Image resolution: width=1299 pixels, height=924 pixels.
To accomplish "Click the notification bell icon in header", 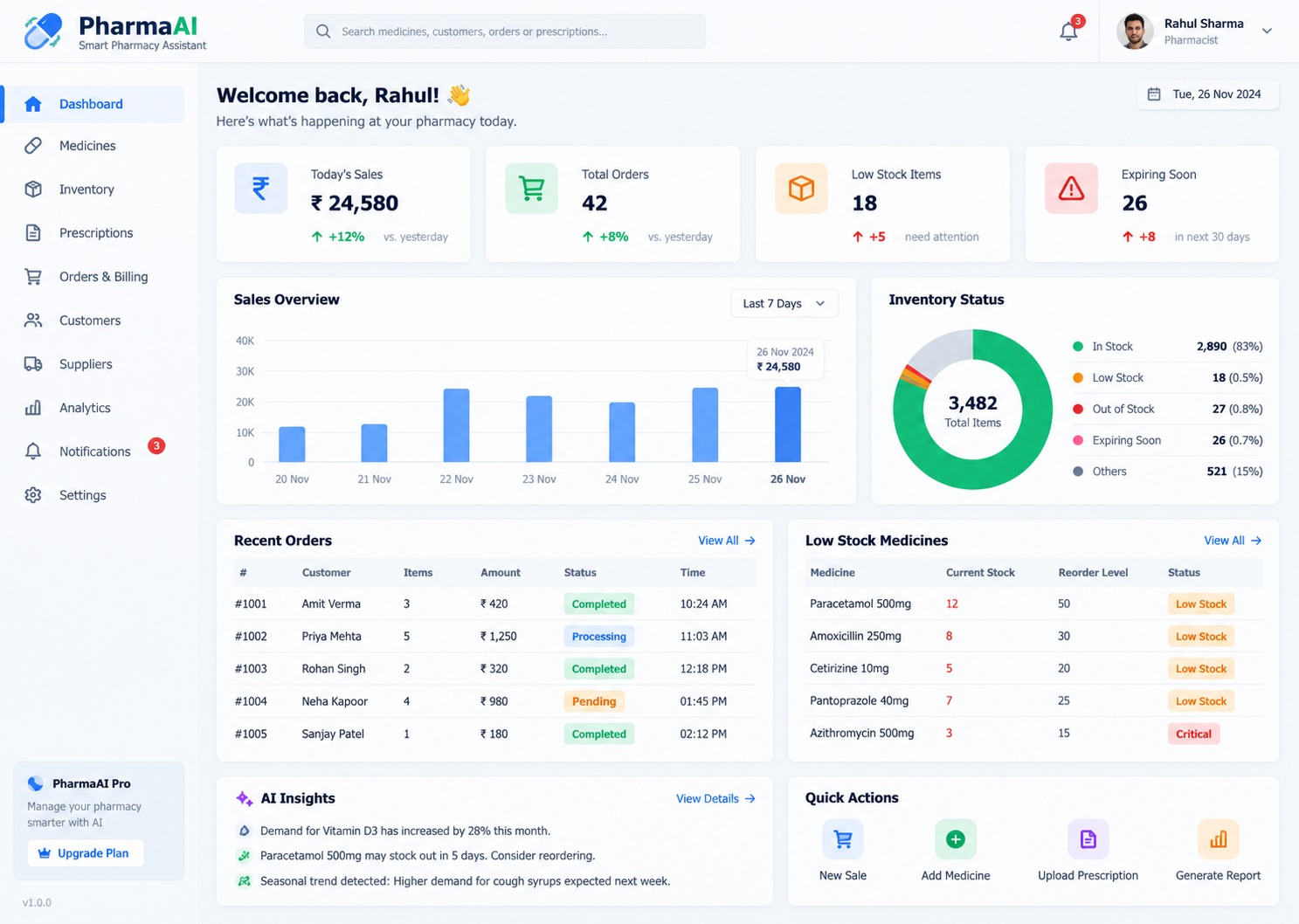I will (1068, 31).
